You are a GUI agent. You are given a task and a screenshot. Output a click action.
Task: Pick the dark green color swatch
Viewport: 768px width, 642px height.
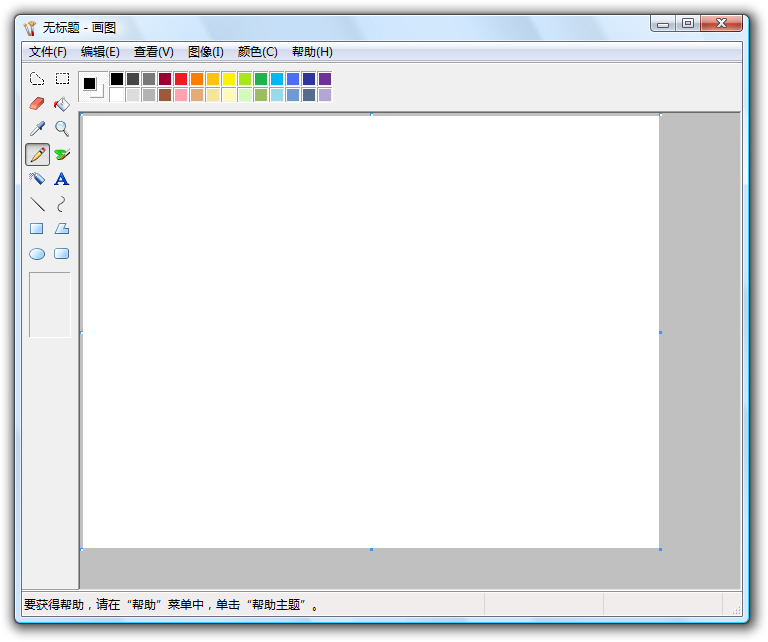[261, 79]
